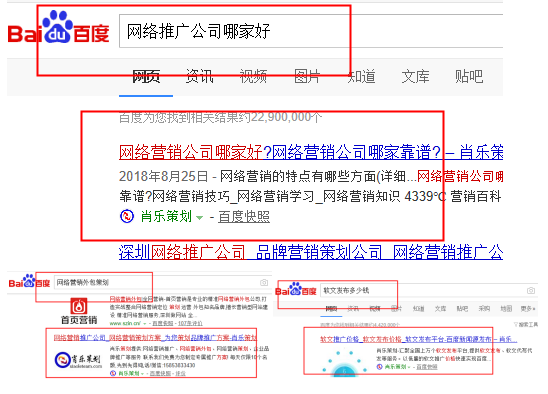Screen dimensions: 548x394
Task: Expand the arrow next to the www.szin.cn URL
Action: pyautogui.click(x=145, y=323)
